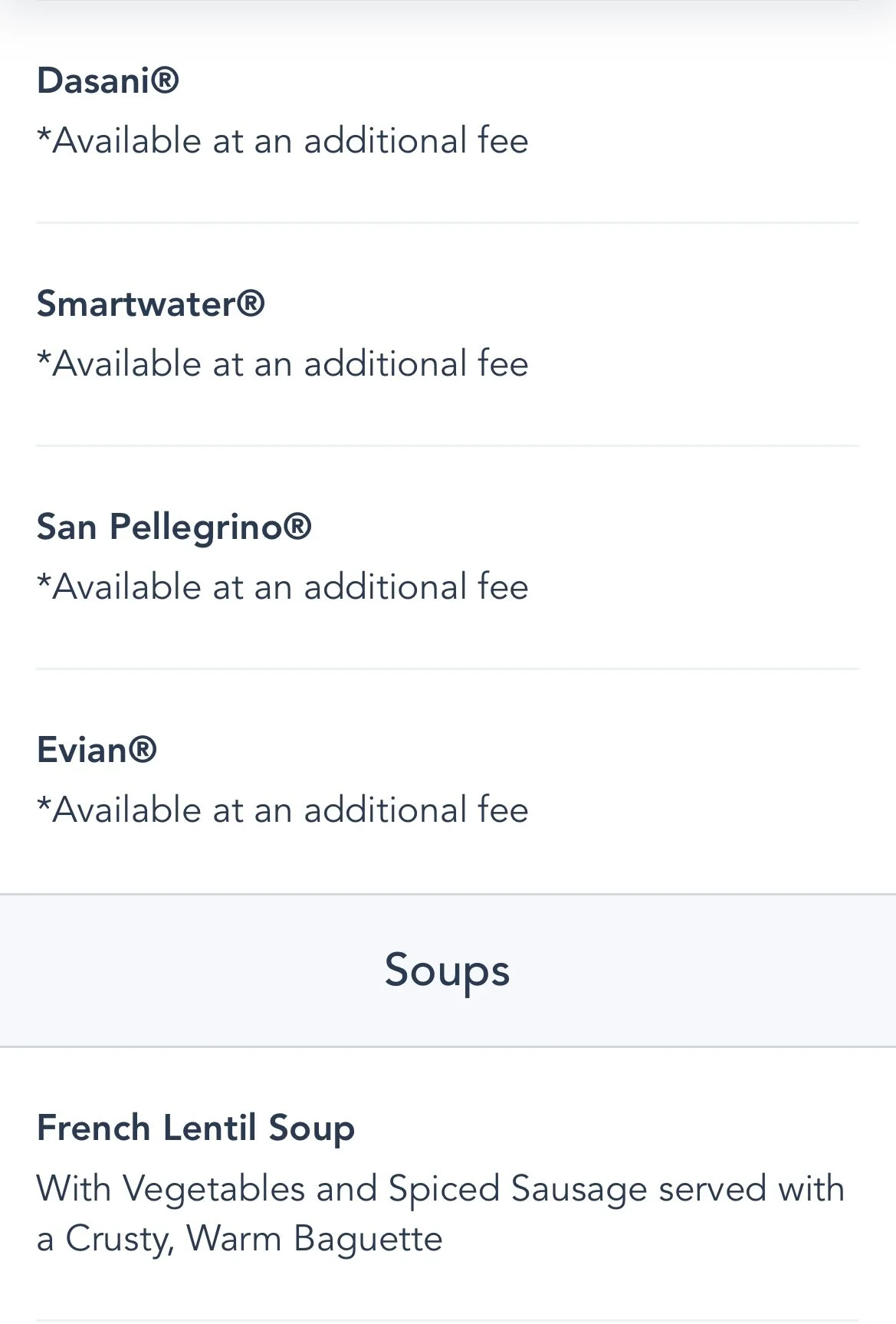896x1324 pixels.
Task: Click the registered symbol after Smartwater
Action: click(251, 304)
